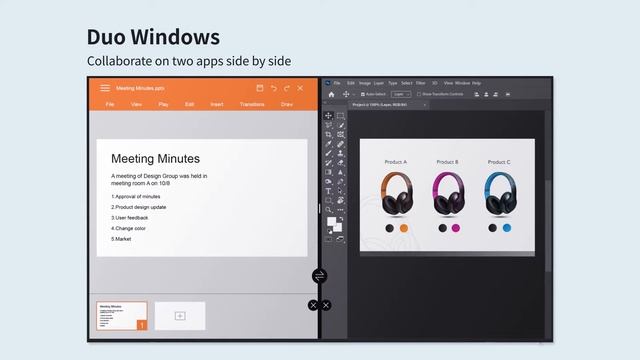Add a new slide with the plus thumbnail

[180, 316]
